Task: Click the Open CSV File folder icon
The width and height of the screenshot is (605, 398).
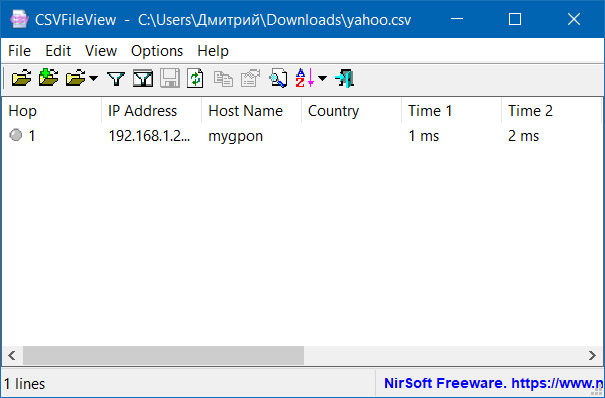Action: coord(22,78)
